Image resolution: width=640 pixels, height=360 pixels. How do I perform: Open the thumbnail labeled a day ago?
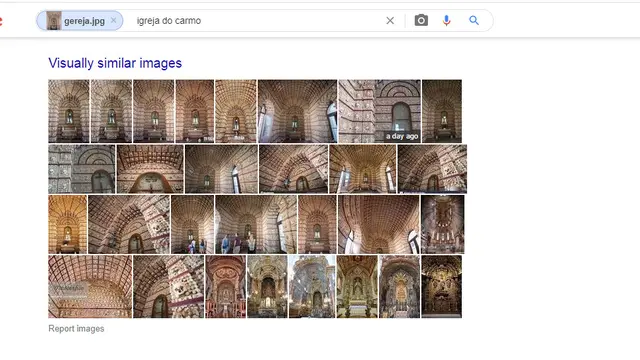(380, 111)
